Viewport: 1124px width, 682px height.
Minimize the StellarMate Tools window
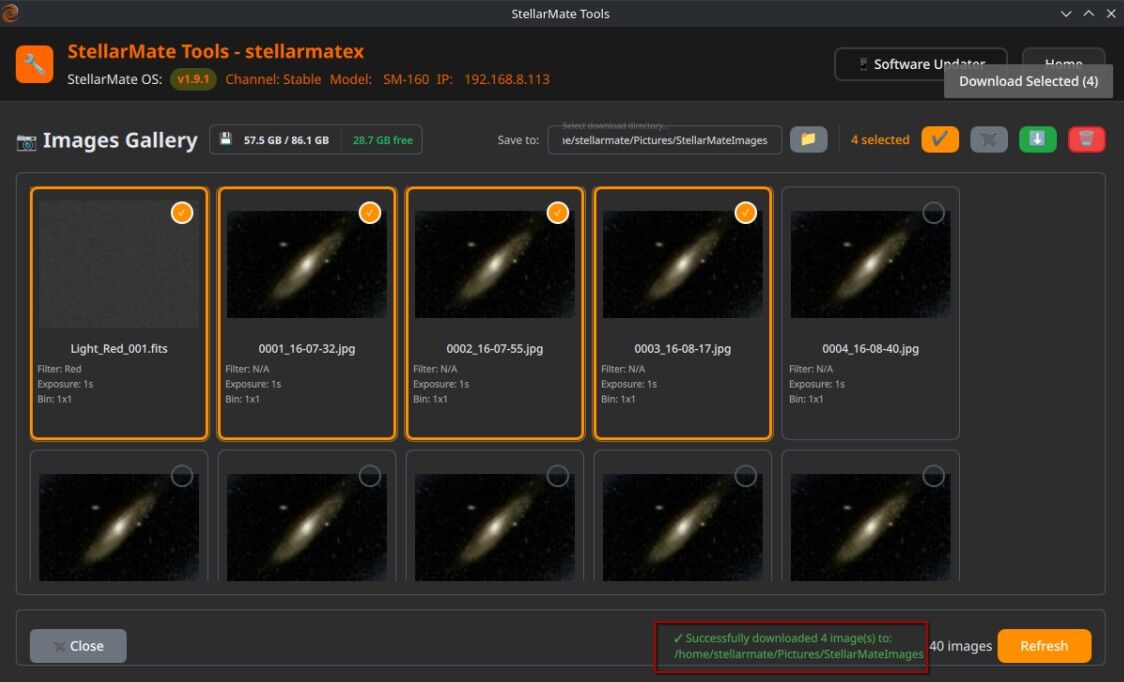coord(1066,13)
